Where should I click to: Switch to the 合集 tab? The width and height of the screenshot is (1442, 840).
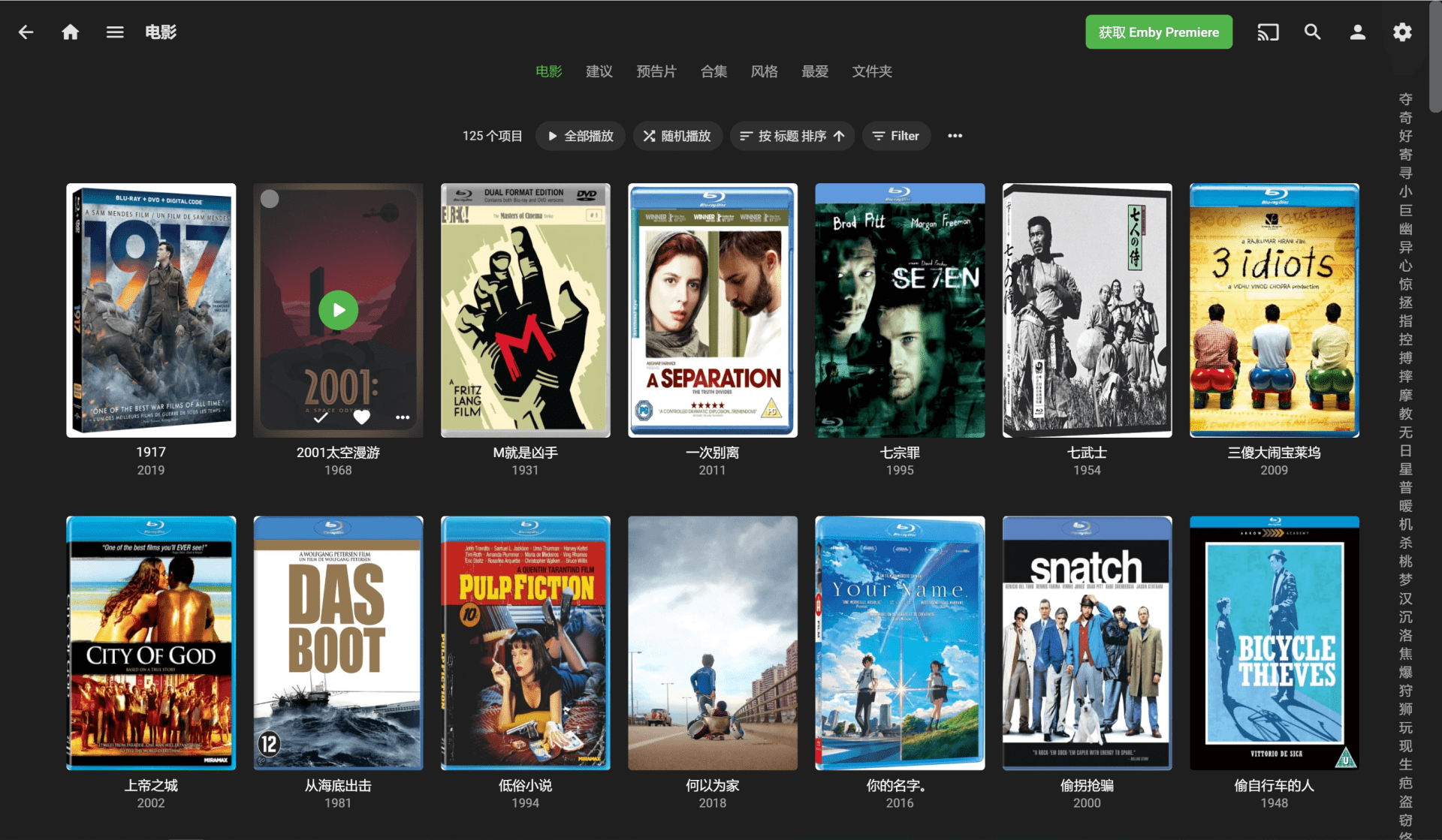coord(713,71)
